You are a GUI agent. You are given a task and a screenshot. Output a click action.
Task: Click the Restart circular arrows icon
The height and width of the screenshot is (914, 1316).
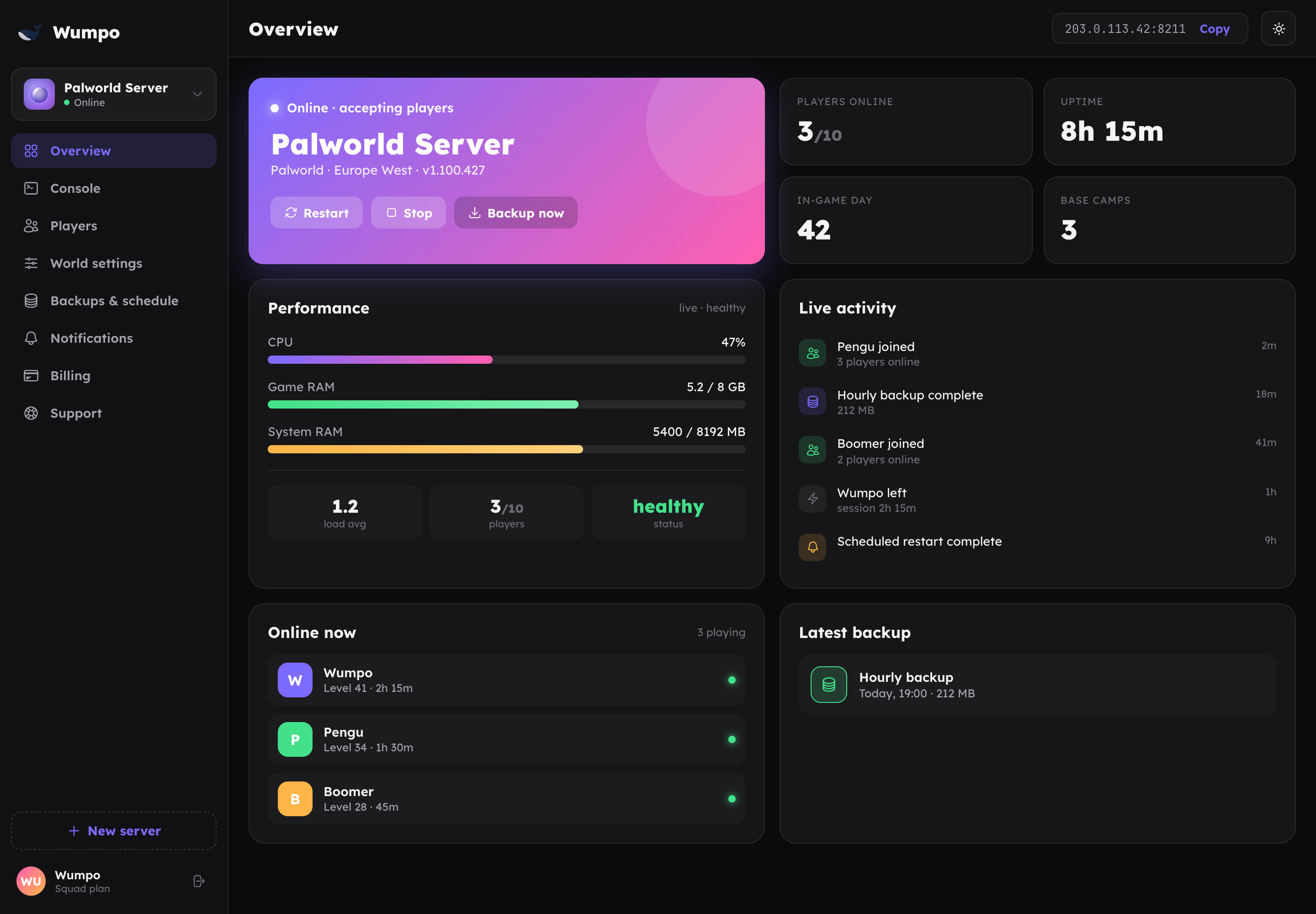[291, 213]
